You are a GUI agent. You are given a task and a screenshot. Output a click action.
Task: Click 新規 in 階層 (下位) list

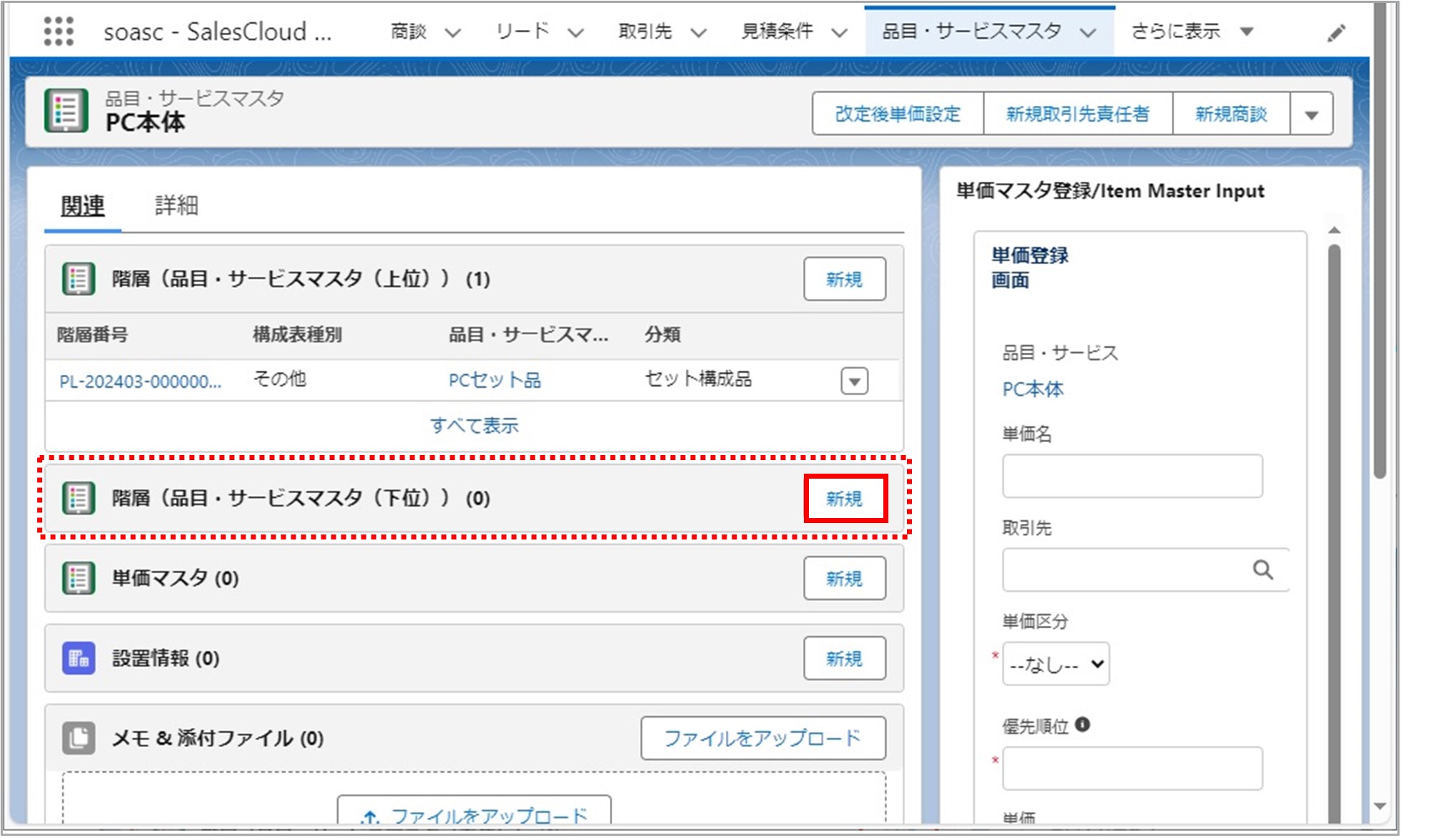tap(845, 498)
